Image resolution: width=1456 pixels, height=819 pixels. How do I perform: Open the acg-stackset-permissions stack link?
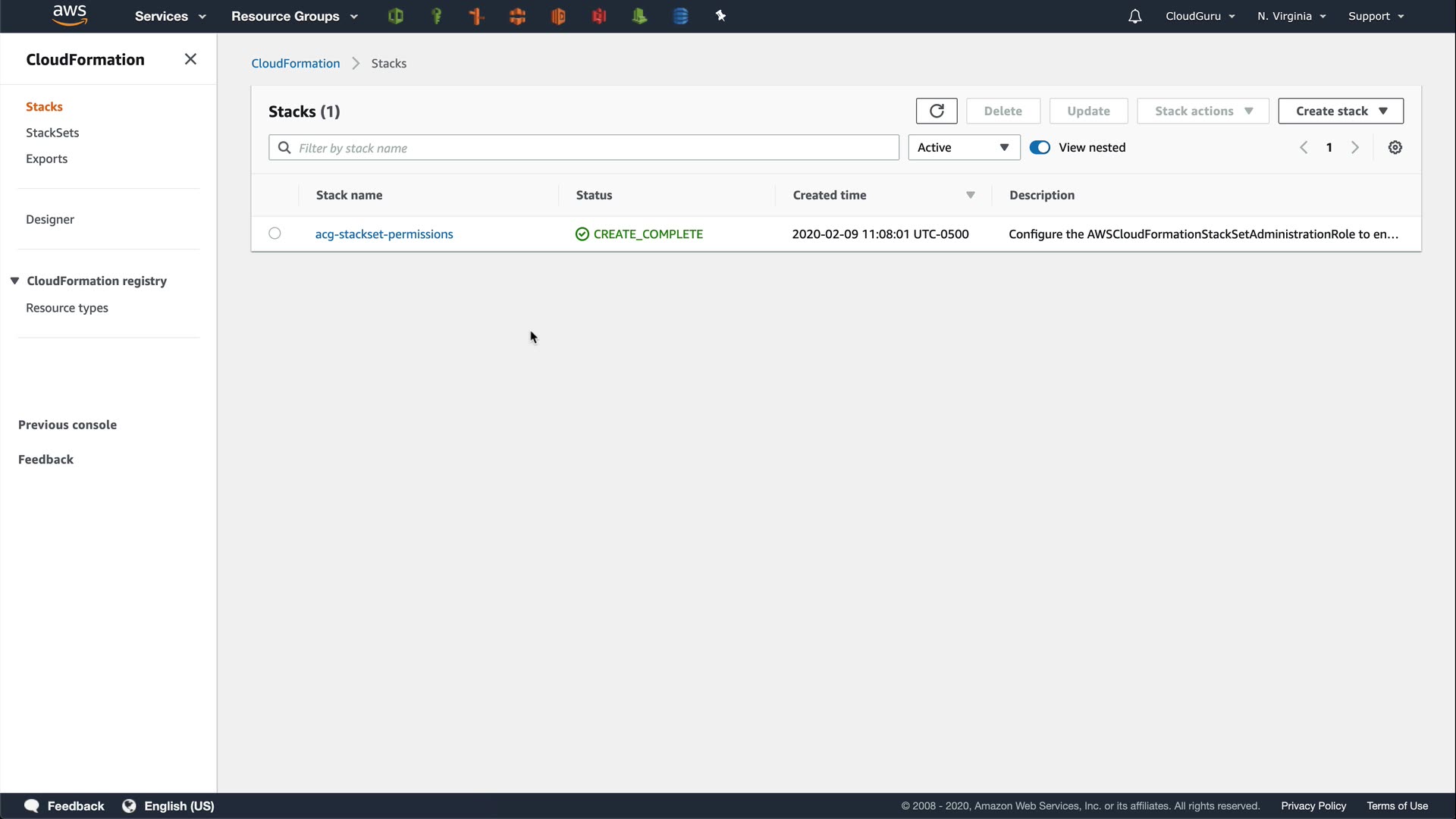coord(384,234)
